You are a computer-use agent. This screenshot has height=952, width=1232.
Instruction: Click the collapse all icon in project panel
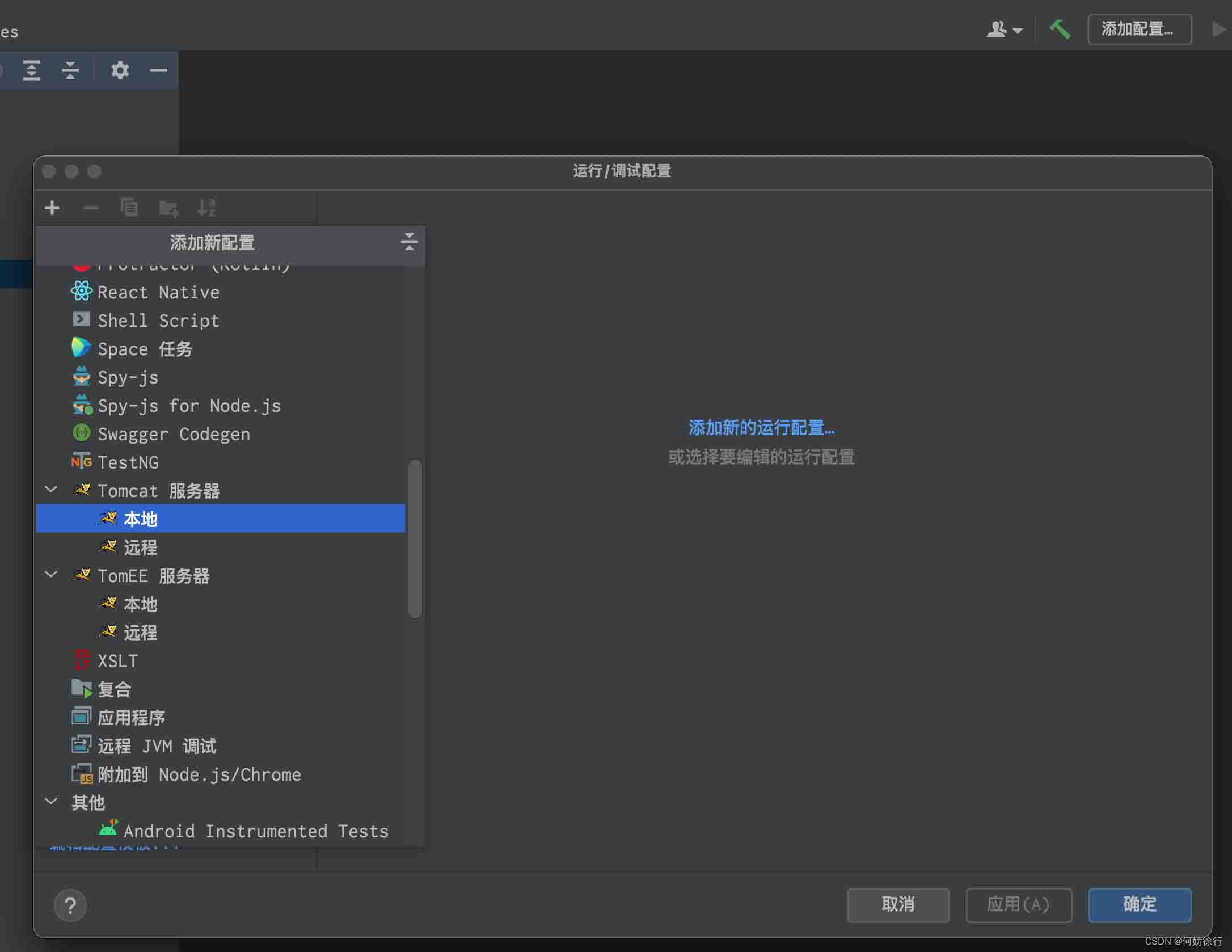point(70,70)
